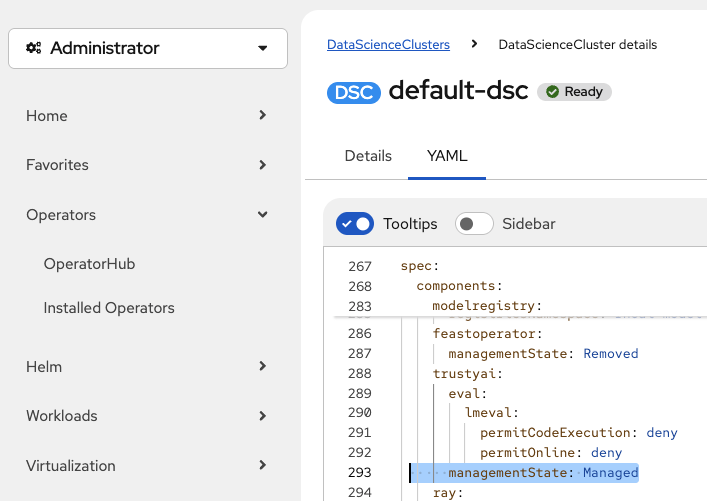Follow the DataScienceClusters breadcrumb link
The image size is (707, 501).
pyautogui.click(x=388, y=45)
